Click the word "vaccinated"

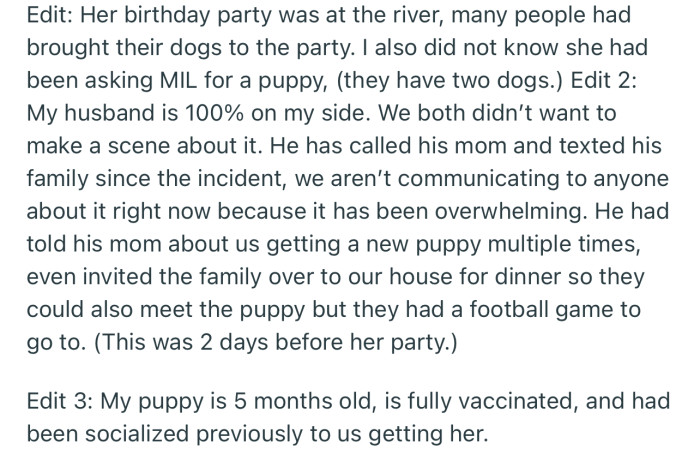[x=518, y=401]
